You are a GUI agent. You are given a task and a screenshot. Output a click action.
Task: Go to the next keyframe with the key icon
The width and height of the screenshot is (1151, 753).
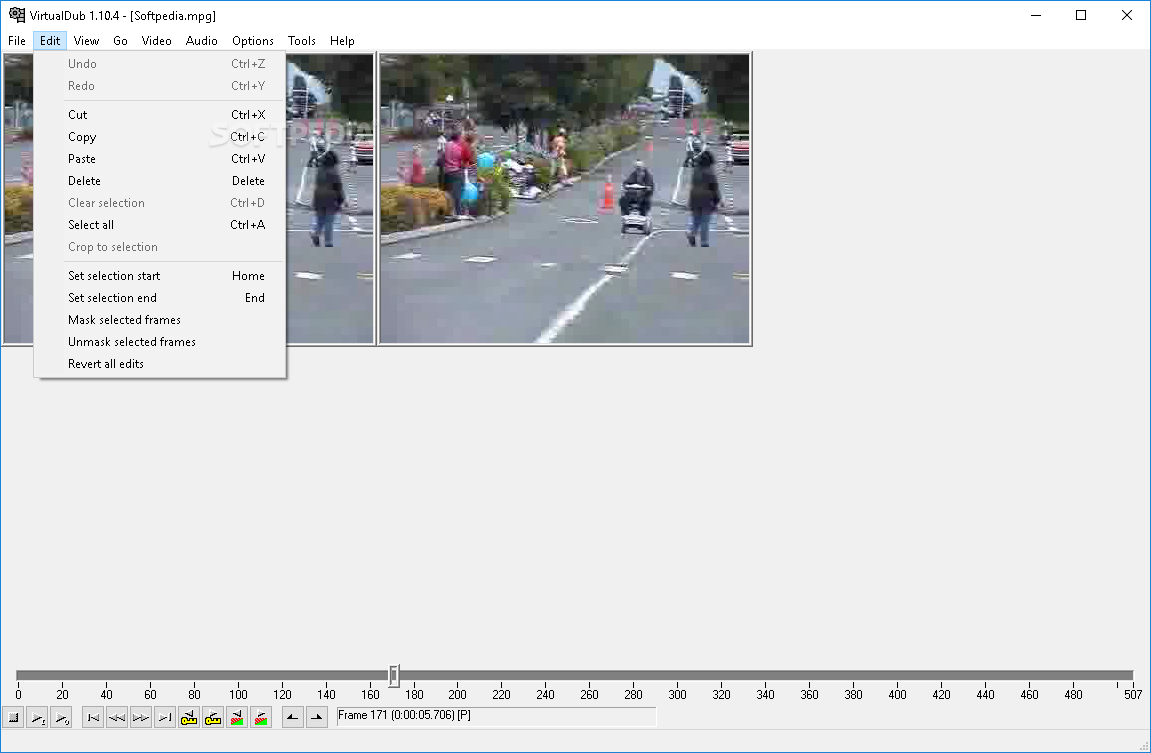pyautogui.click(x=213, y=717)
